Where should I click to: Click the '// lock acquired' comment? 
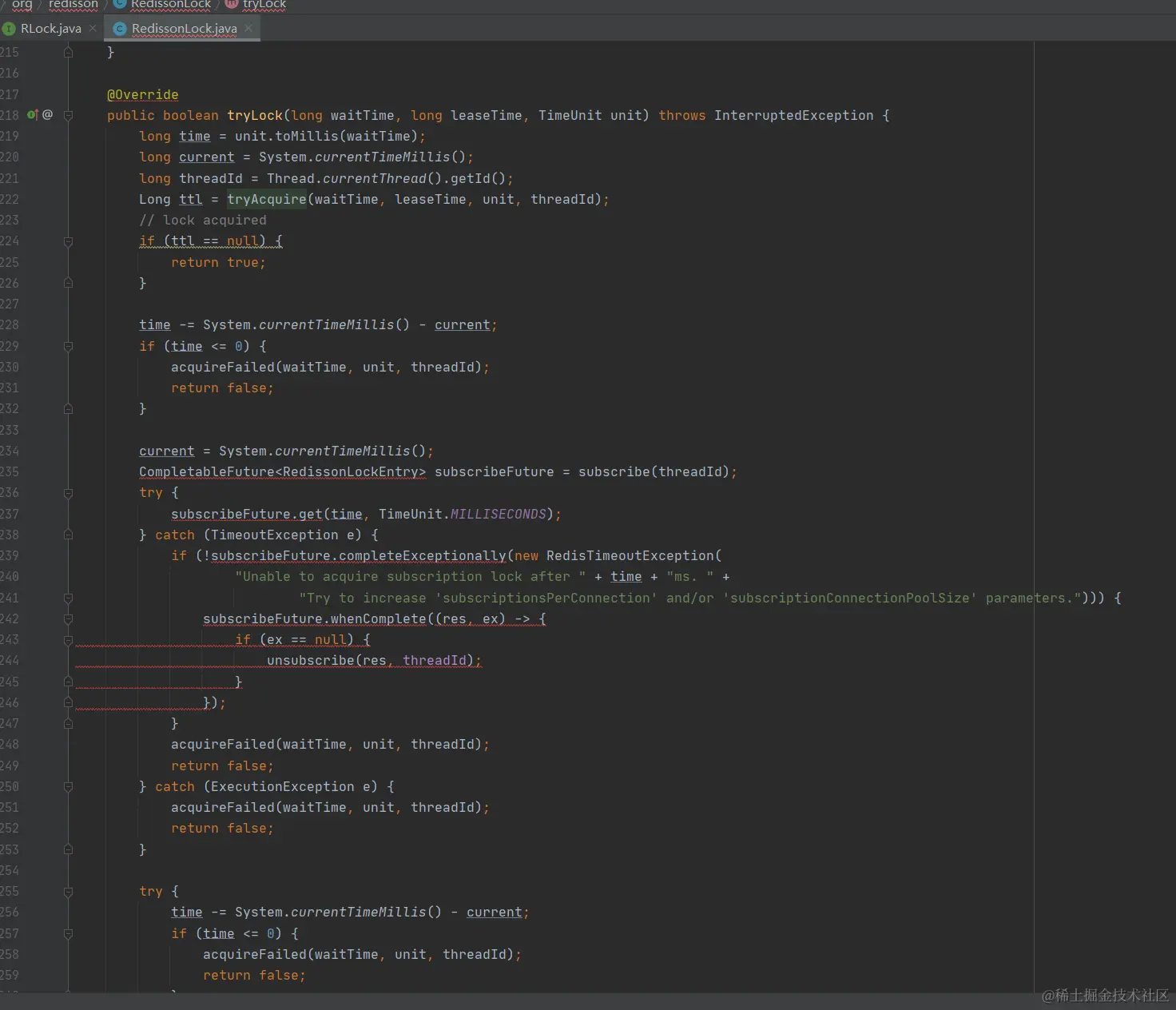(203, 220)
